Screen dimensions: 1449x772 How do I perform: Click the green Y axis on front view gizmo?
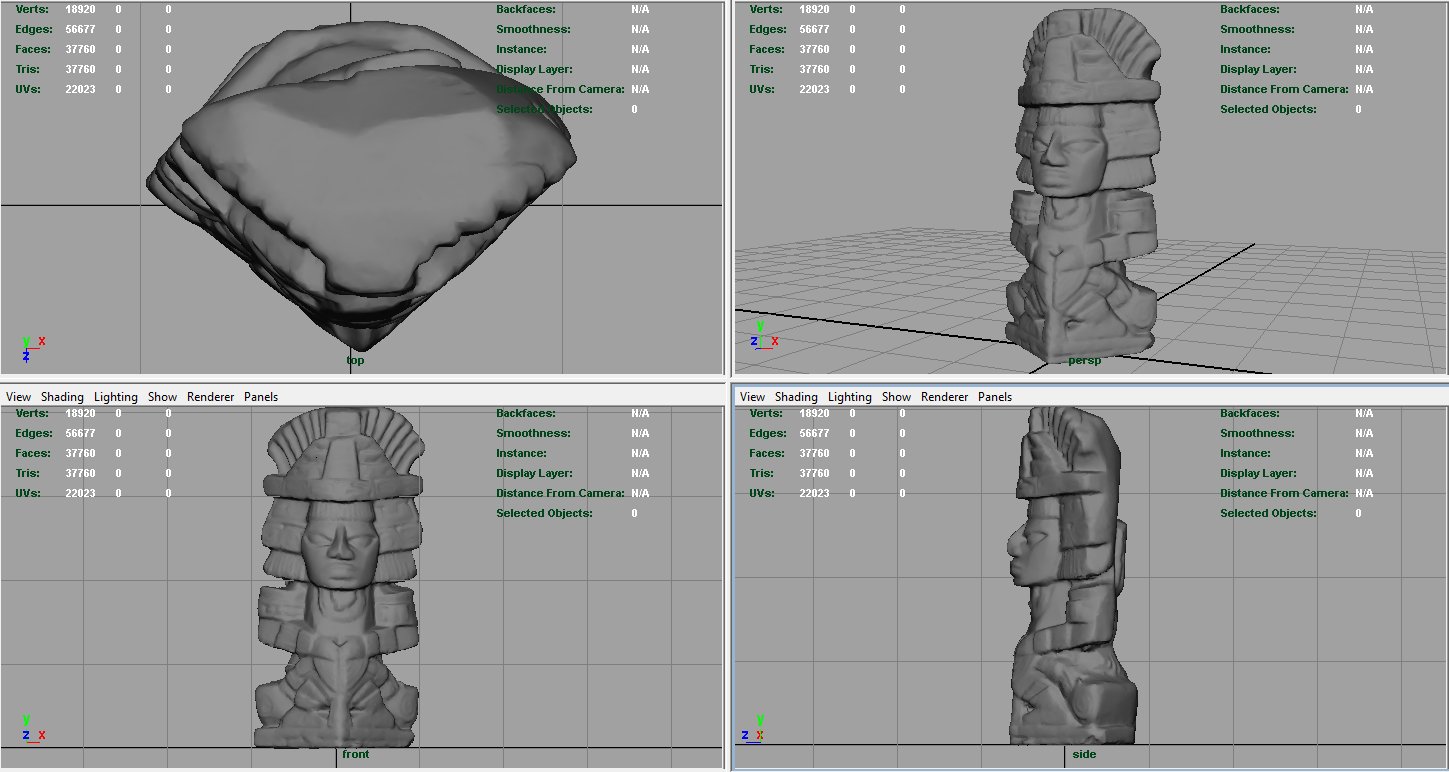(x=26, y=719)
